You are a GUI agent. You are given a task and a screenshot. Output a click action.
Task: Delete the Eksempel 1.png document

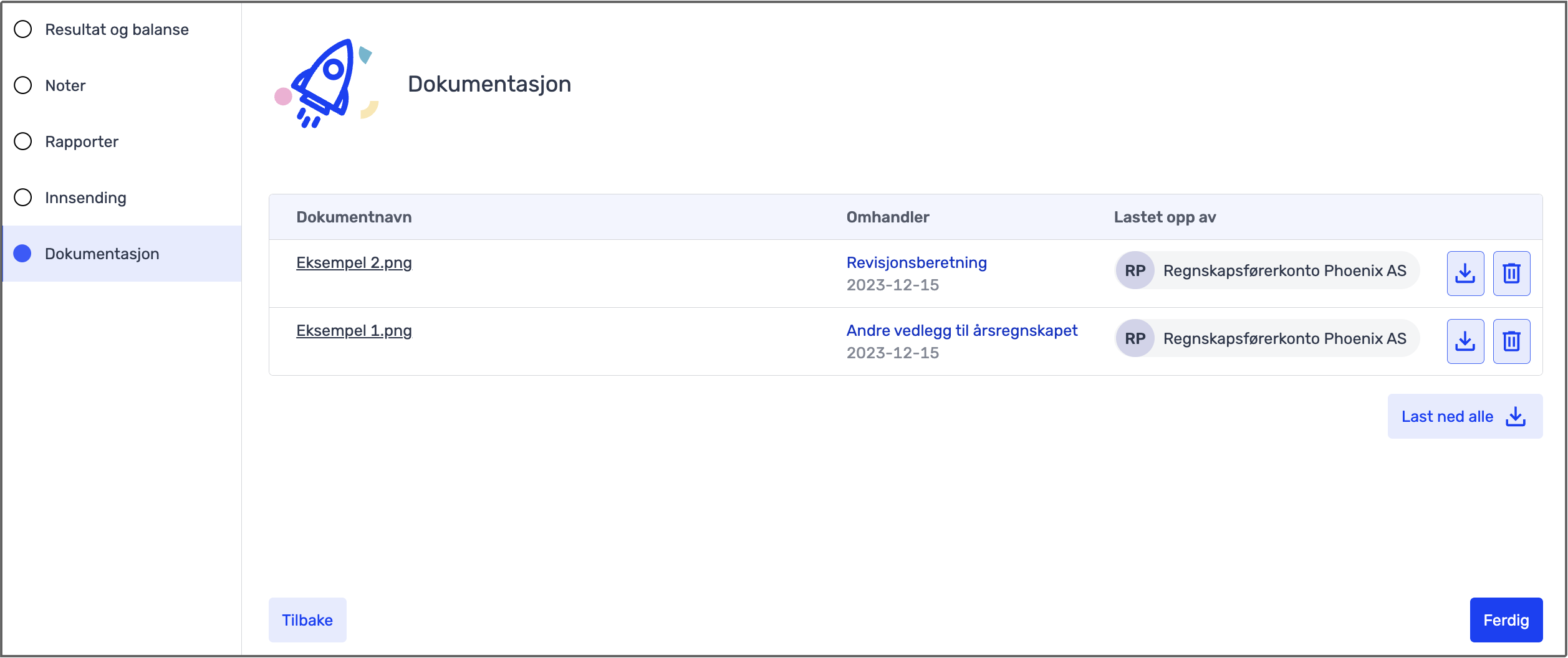1511,341
